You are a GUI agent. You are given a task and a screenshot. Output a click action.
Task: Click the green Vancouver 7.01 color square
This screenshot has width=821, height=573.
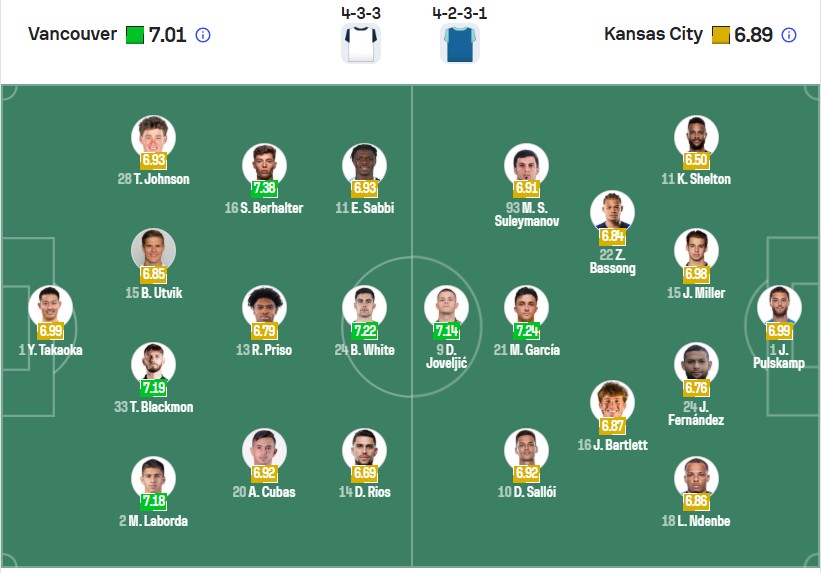point(135,35)
